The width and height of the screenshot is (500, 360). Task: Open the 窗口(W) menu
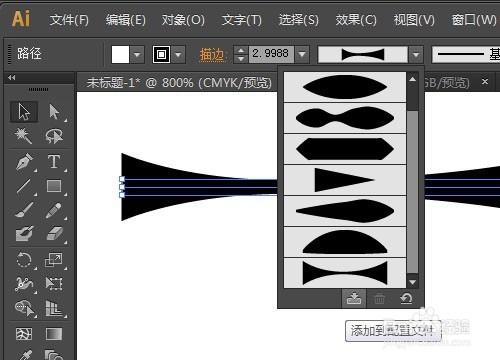[474, 20]
